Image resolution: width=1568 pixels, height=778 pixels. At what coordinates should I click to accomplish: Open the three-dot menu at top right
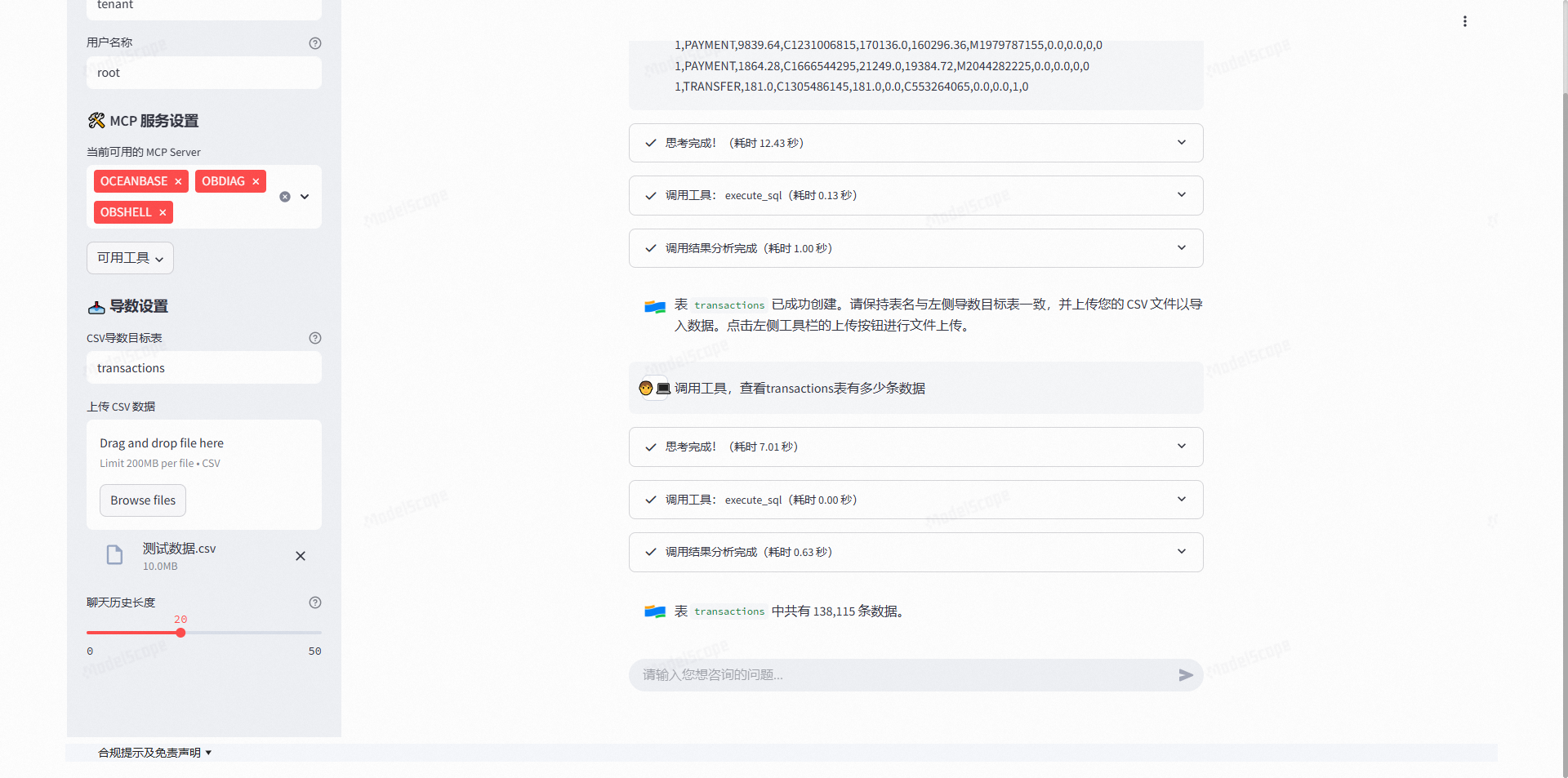[1464, 21]
